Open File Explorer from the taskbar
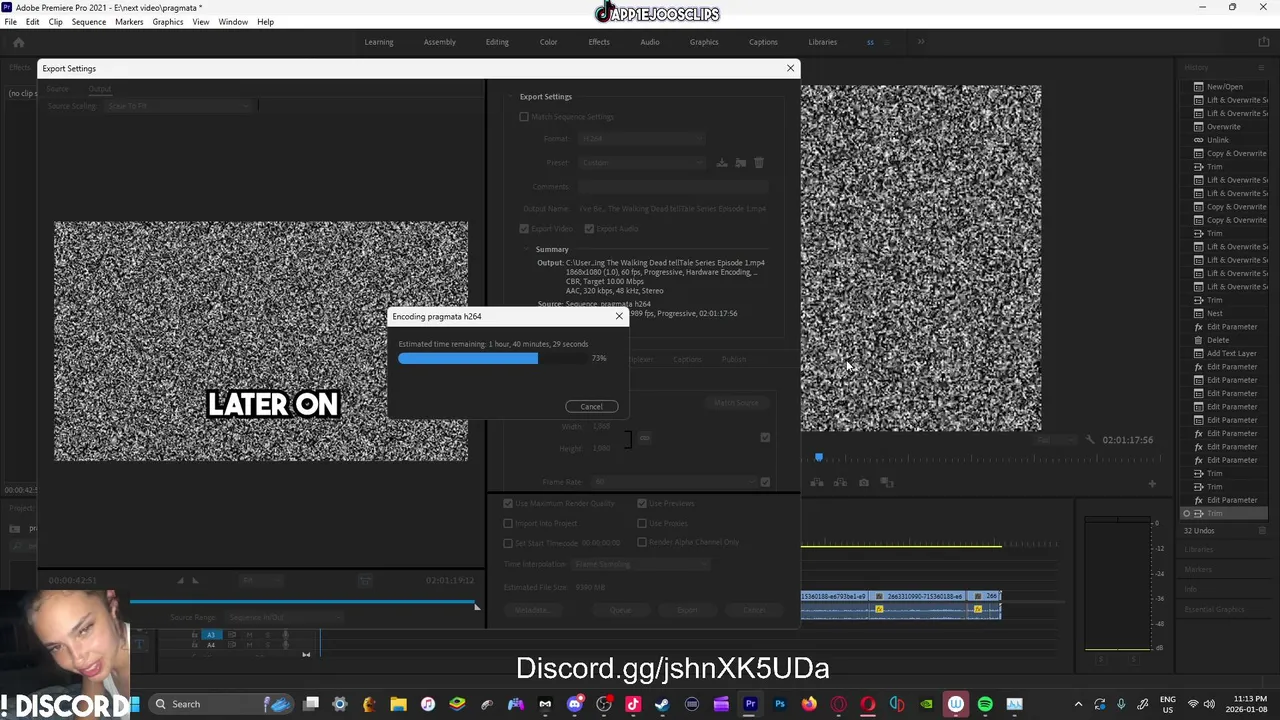 pos(398,704)
